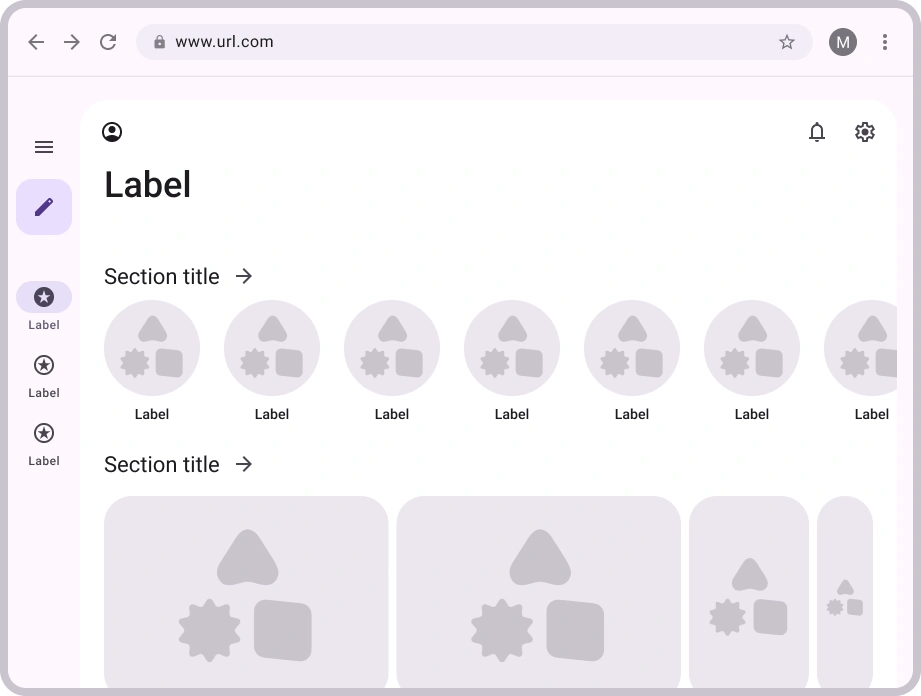Open the first large placeholder card
Image resolution: width=921 pixels, height=696 pixels.
point(246,592)
